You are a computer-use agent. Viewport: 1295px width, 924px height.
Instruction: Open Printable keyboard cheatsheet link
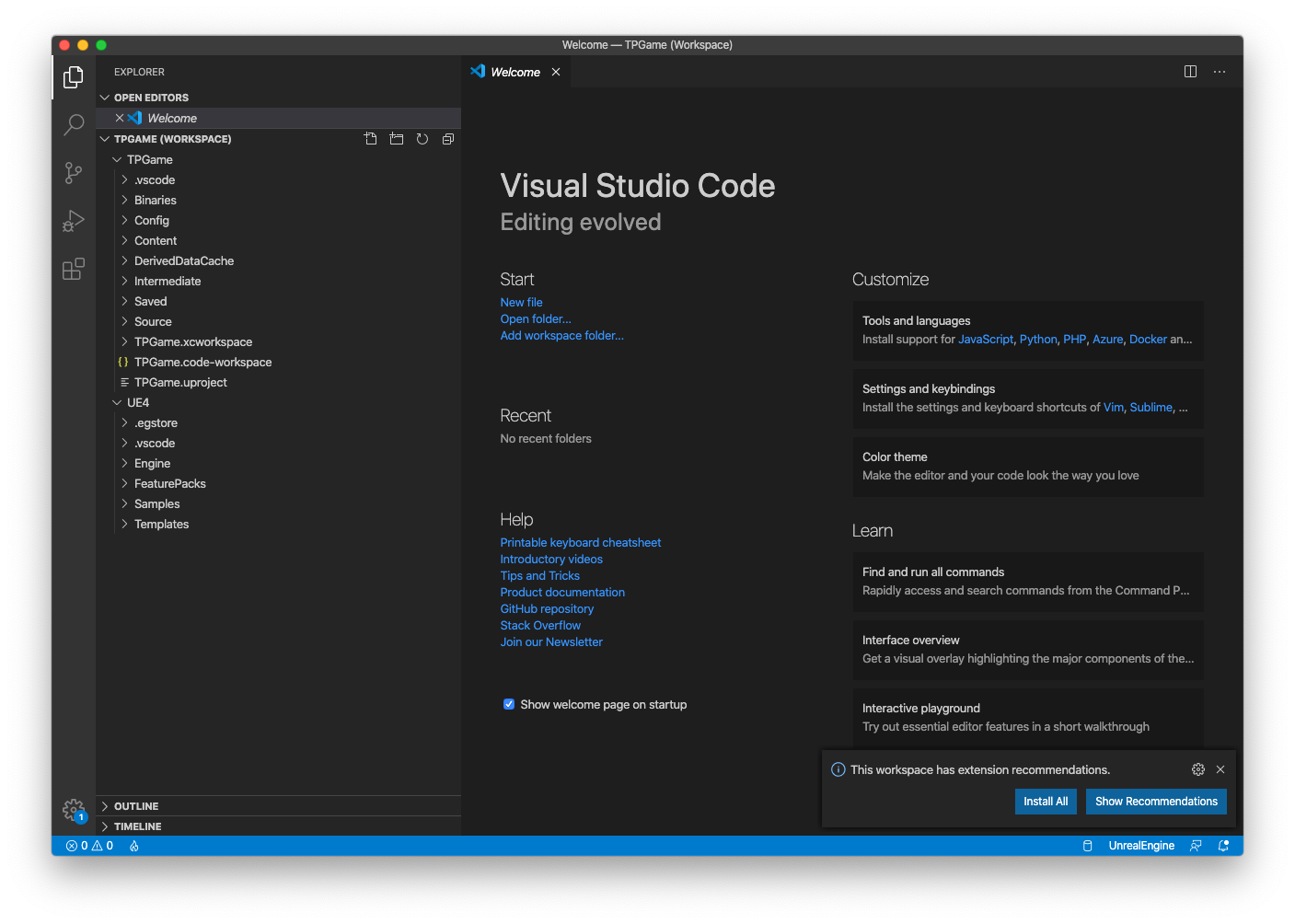[x=580, y=543]
